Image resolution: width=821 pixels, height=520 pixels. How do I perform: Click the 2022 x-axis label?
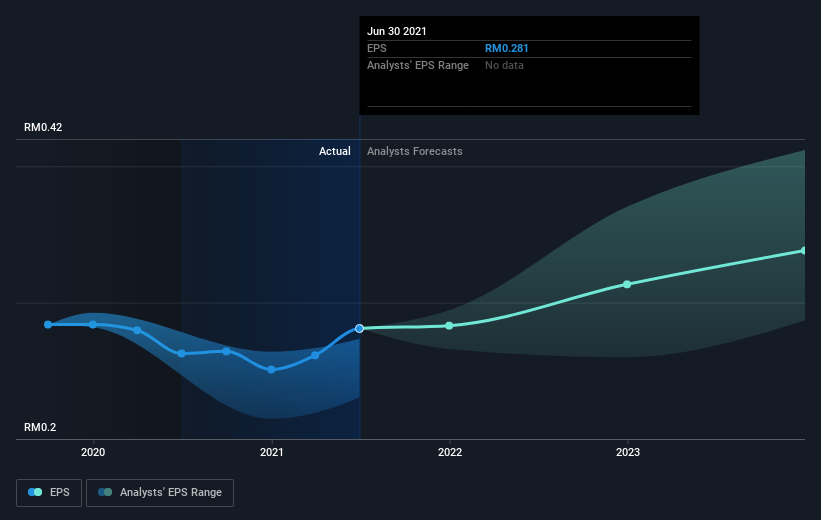450,452
